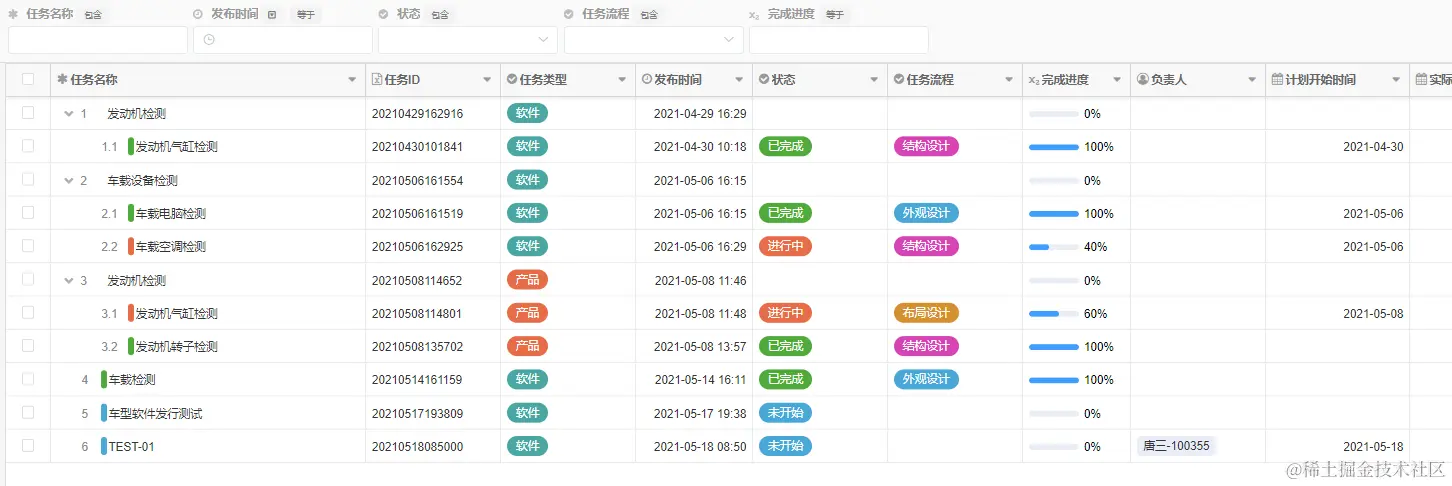The height and width of the screenshot is (486, 1452).
Task: Click 包含 operator next to 任务名称 filter
Action: tap(92, 15)
